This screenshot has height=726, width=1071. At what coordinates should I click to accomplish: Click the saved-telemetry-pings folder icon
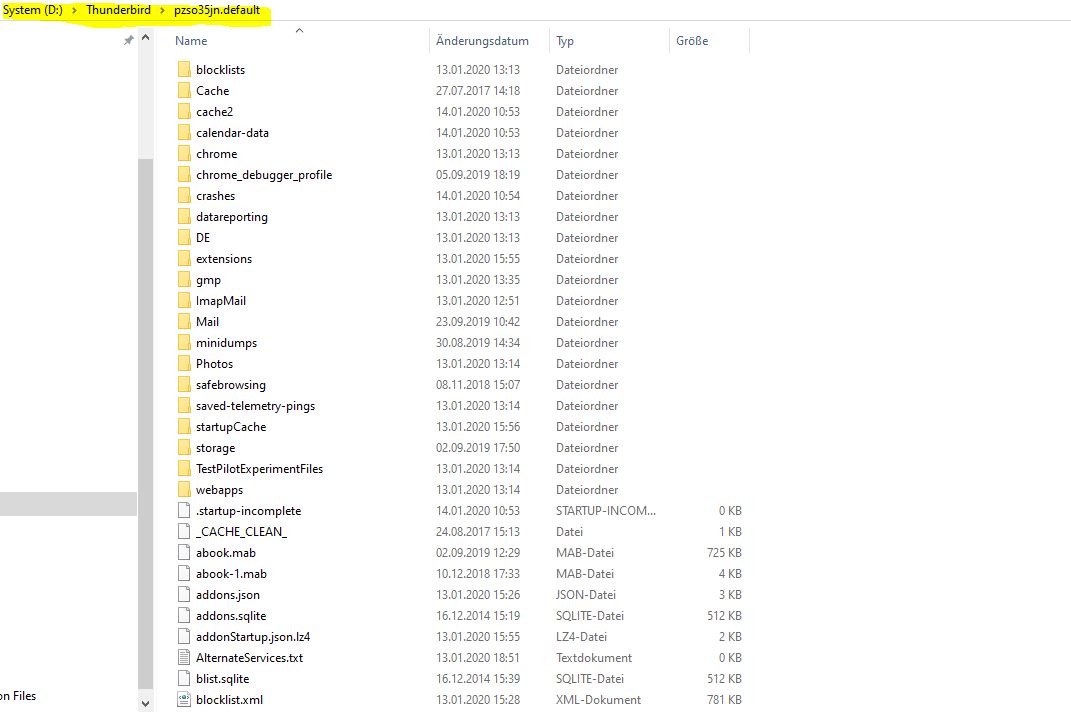184,406
